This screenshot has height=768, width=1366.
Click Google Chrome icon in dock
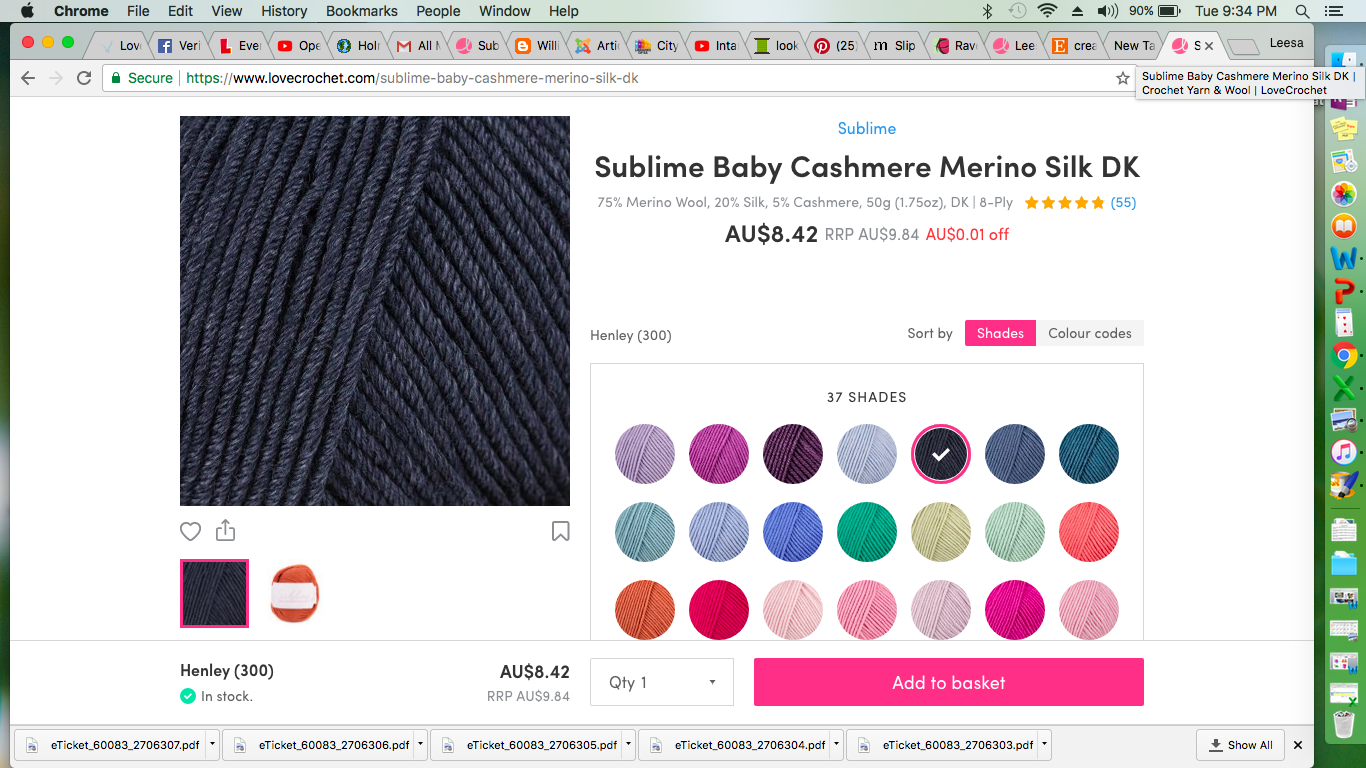(1344, 355)
